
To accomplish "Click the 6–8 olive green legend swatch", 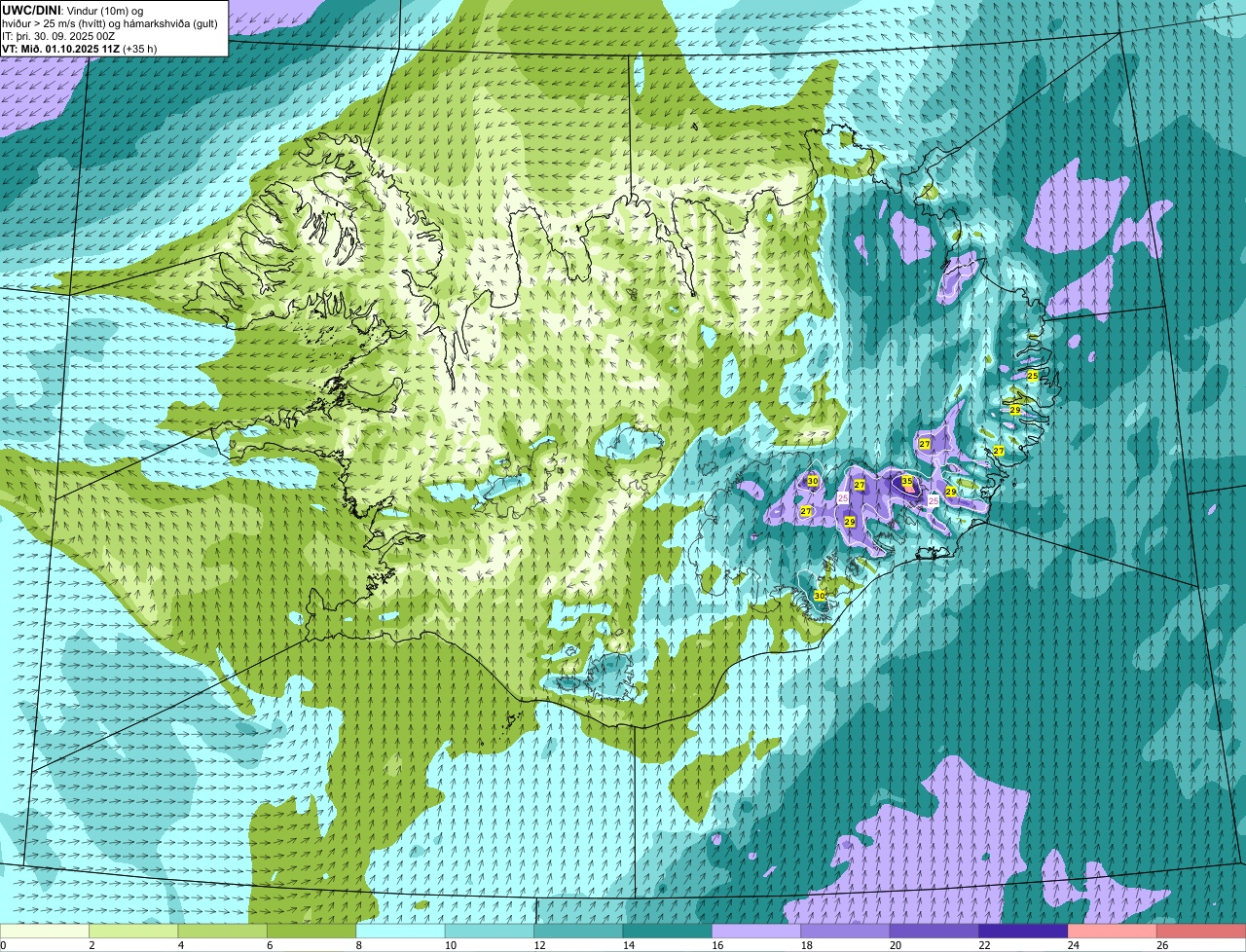I will coord(311,932).
